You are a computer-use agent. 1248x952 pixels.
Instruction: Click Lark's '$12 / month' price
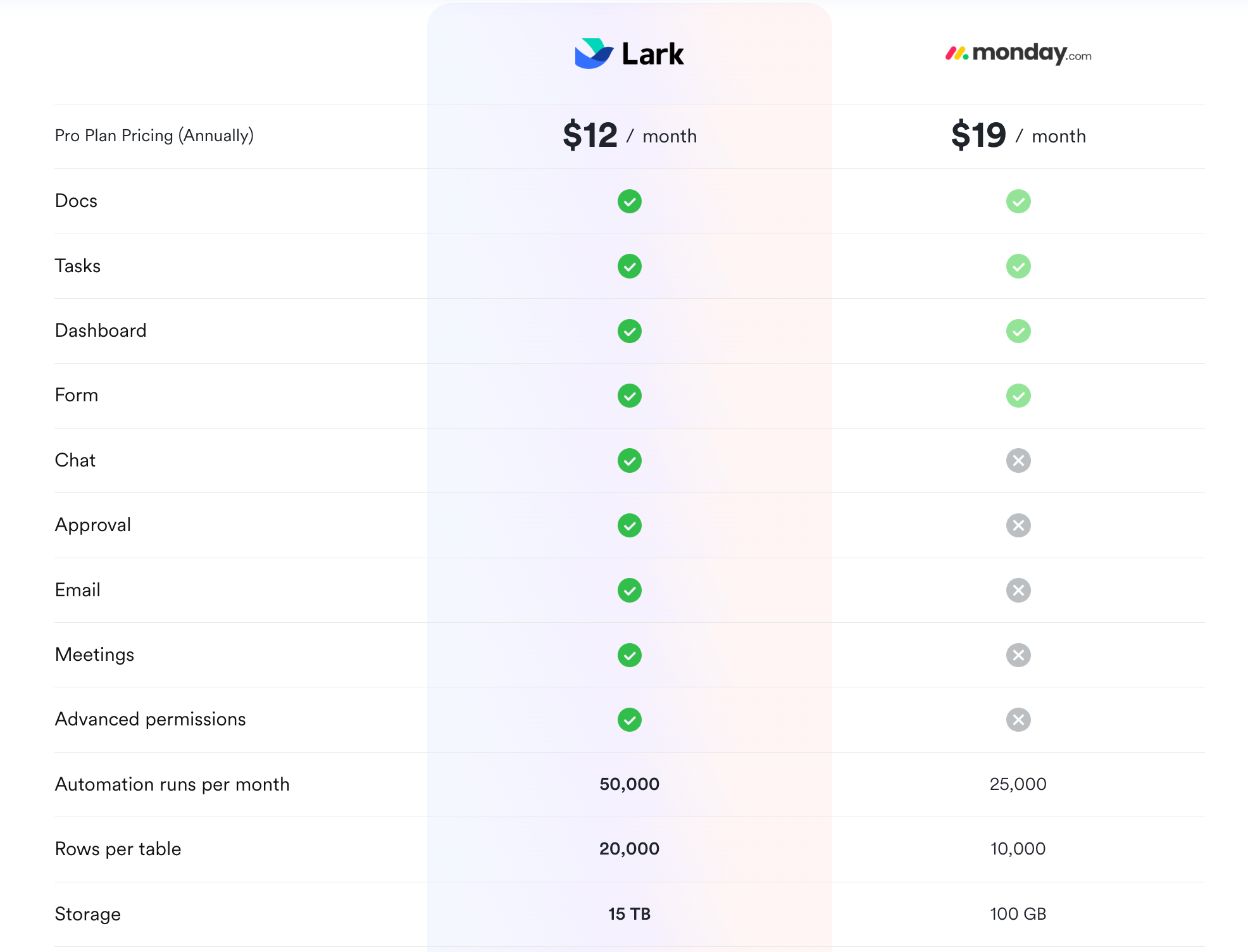[630, 135]
